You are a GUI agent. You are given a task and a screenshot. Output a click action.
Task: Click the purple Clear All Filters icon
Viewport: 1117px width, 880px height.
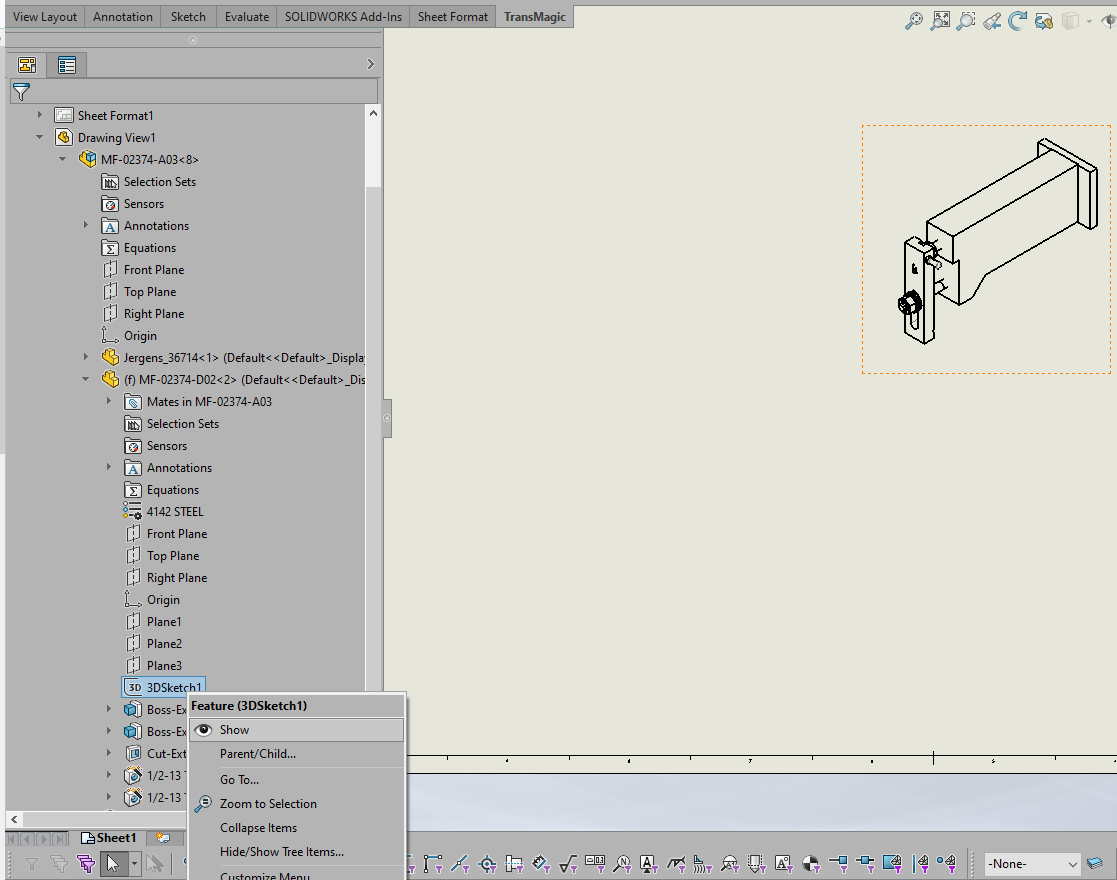click(x=86, y=864)
